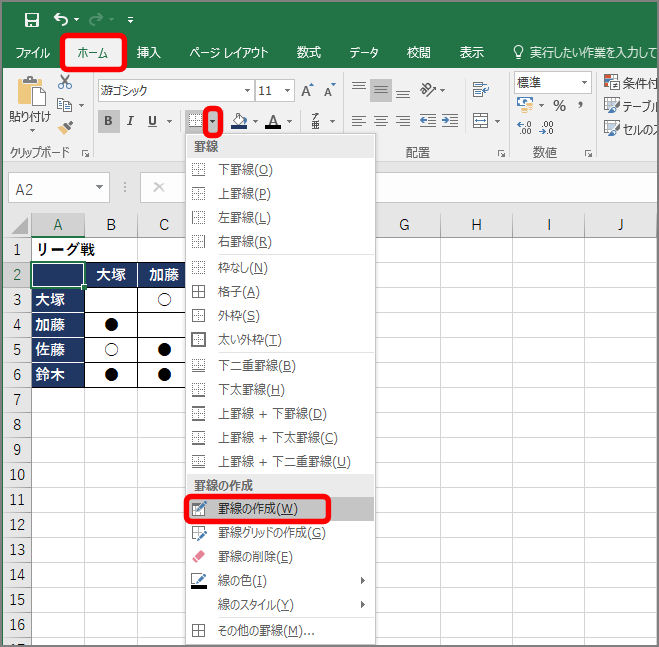Click row header 10
The width and height of the screenshot is (659, 647).
tap(17, 475)
